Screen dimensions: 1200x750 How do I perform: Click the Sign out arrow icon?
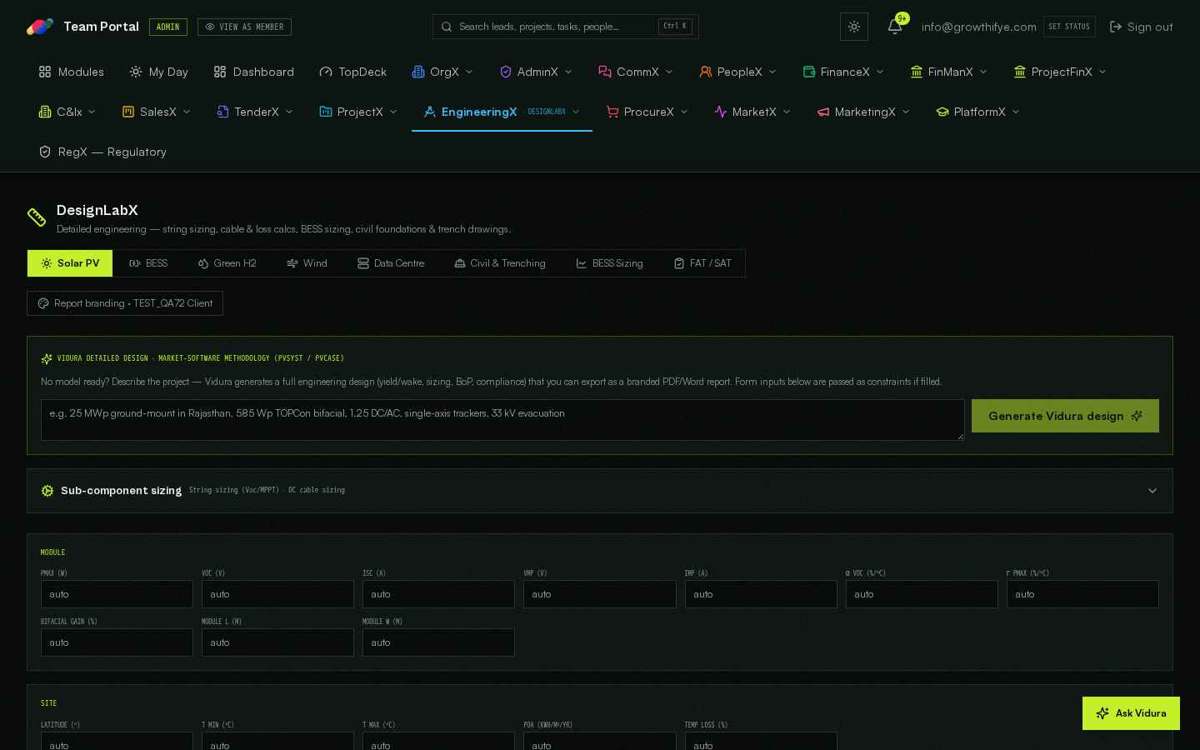[1116, 27]
